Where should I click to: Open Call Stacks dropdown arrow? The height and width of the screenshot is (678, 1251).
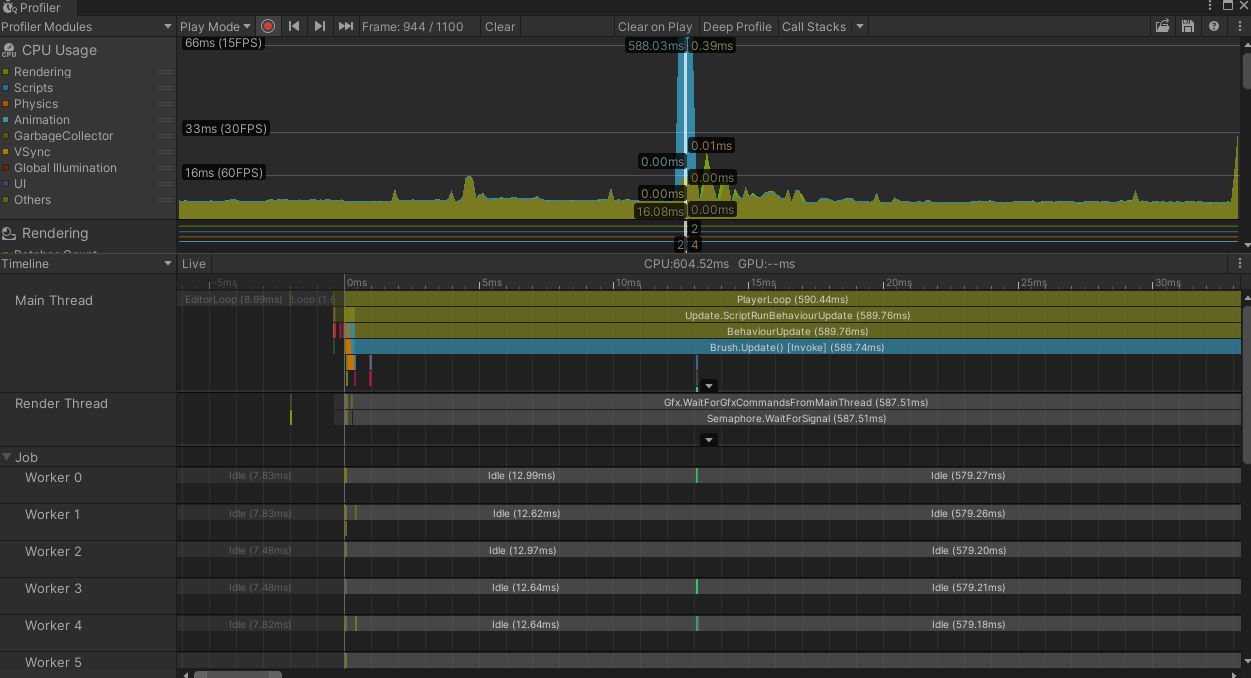(x=860, y=27)
